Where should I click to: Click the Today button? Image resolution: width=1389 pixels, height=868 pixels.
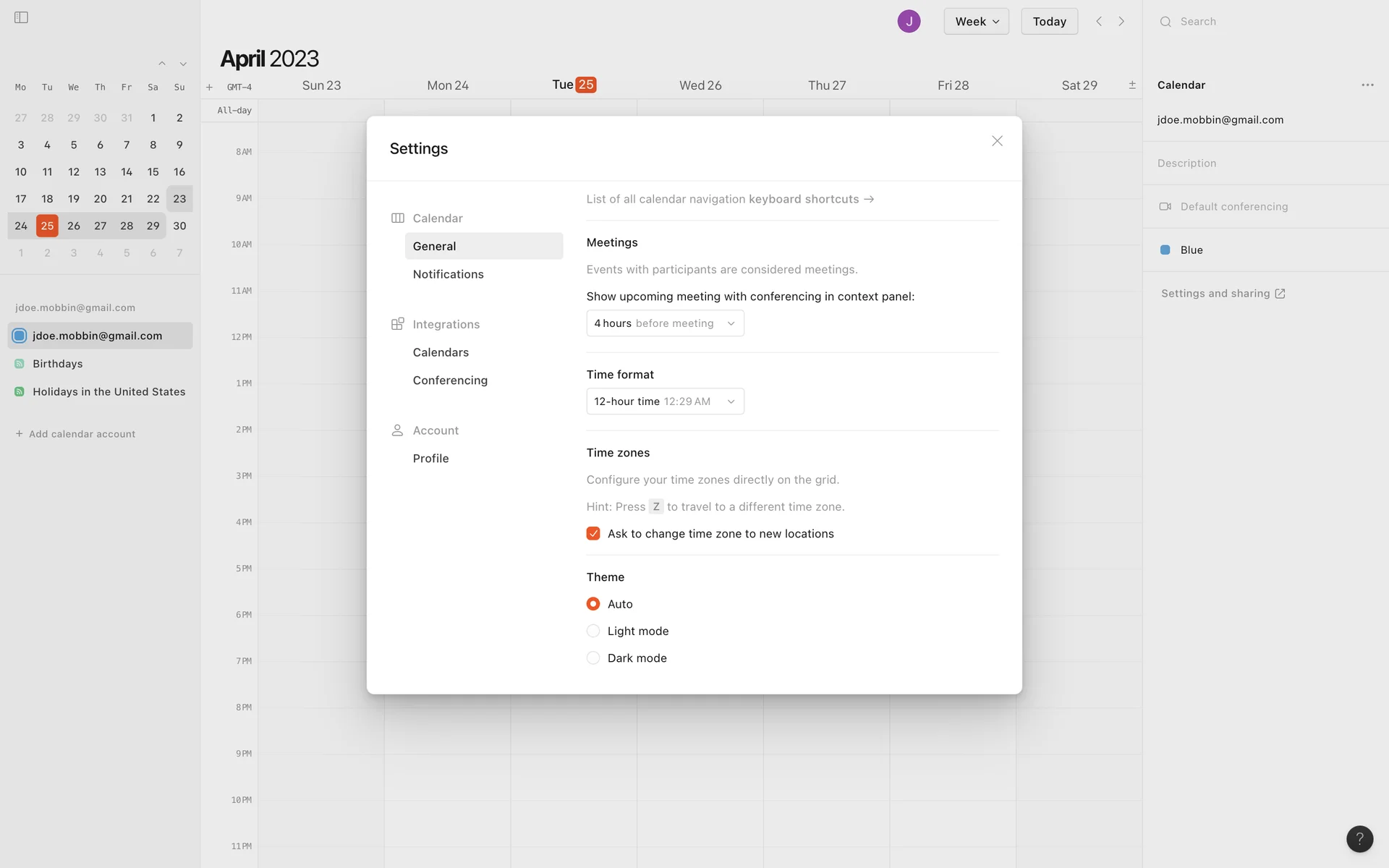click(x=1049, y=22)
